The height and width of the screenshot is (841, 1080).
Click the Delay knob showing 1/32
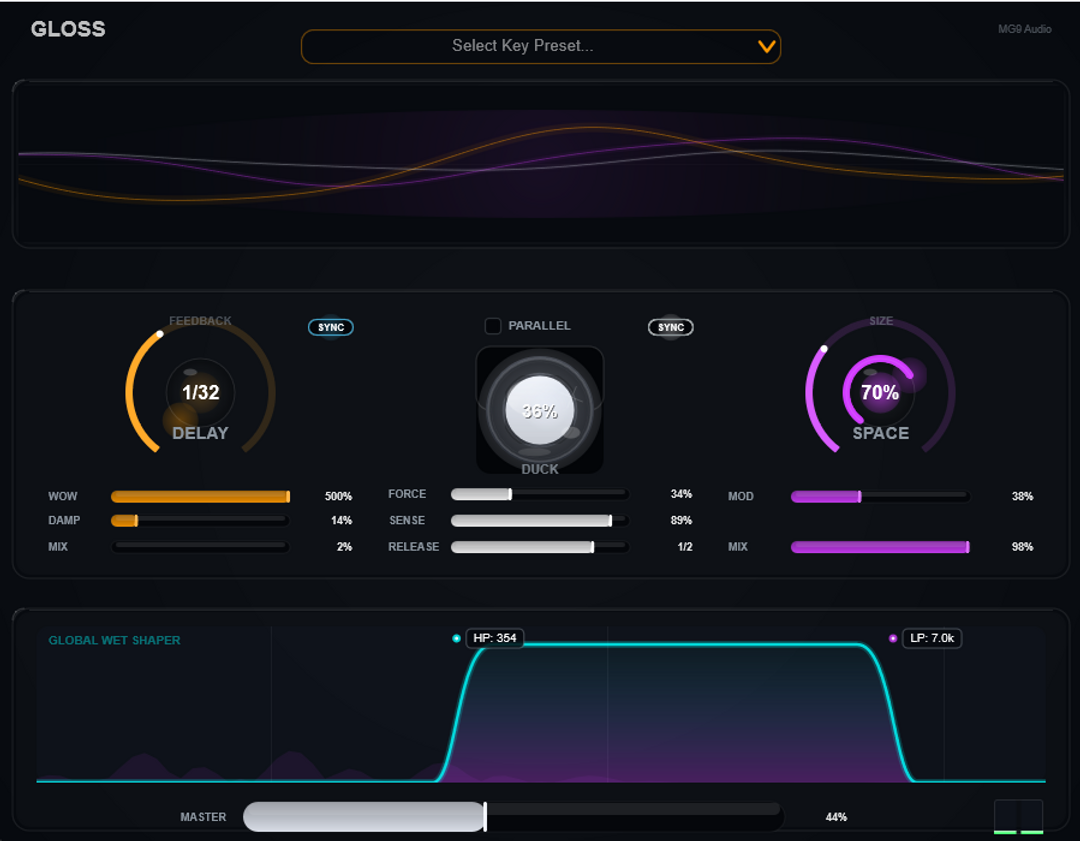(200, 393)
